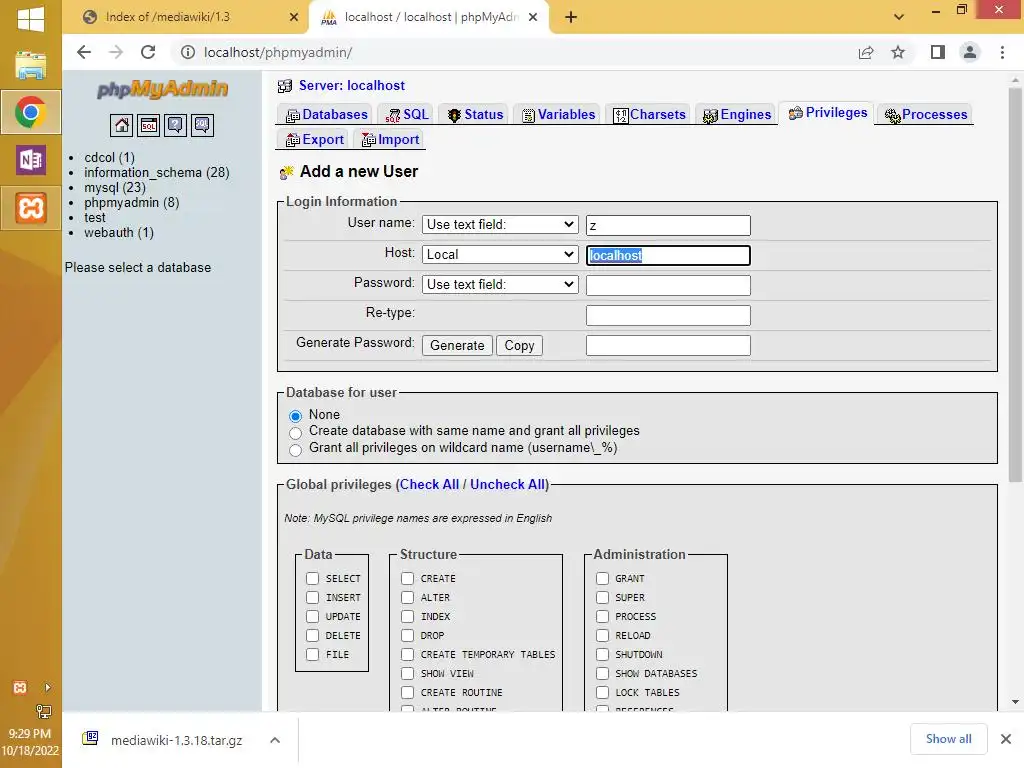Enable the GRANT privilege checkbox
The height and width of the screenshot is (768, 1024).
pyautogui.click(x=602, y=579)
